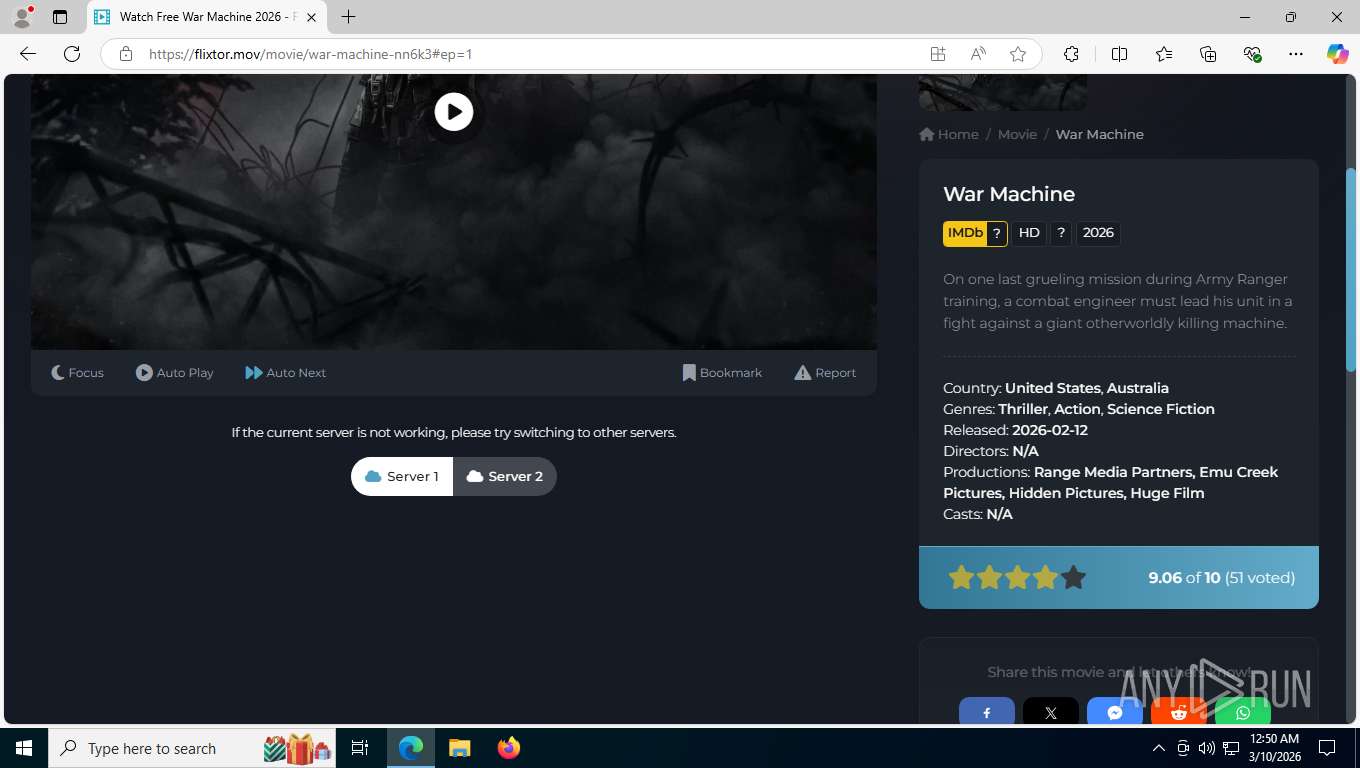Open browser Extensions menu
1360x768 pixels.
1071,54
